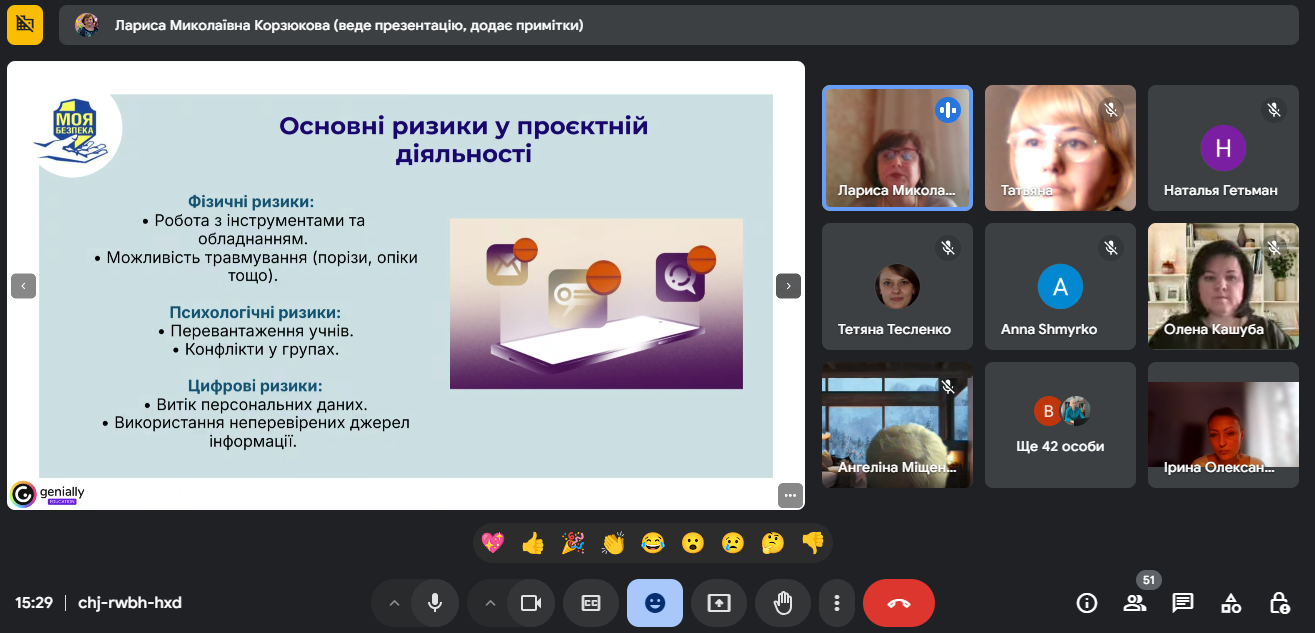Viewport: 1315px width, 633px height.
Task: Click muted mic icon on Тетяна Тесленко tile
Action: click(x=947, y=247)
